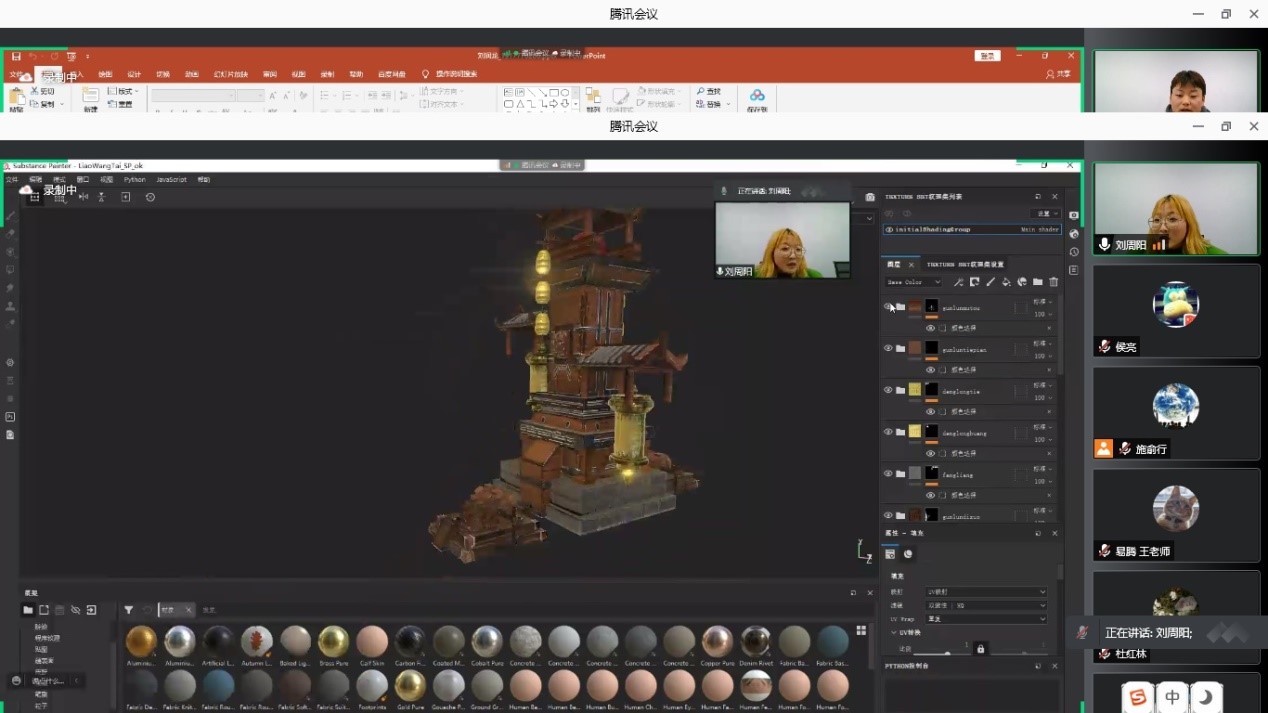This screenshot has width=1268, height=713.
Task: Click the add mask icon in layers toolbar
Action: pos(974,282)
